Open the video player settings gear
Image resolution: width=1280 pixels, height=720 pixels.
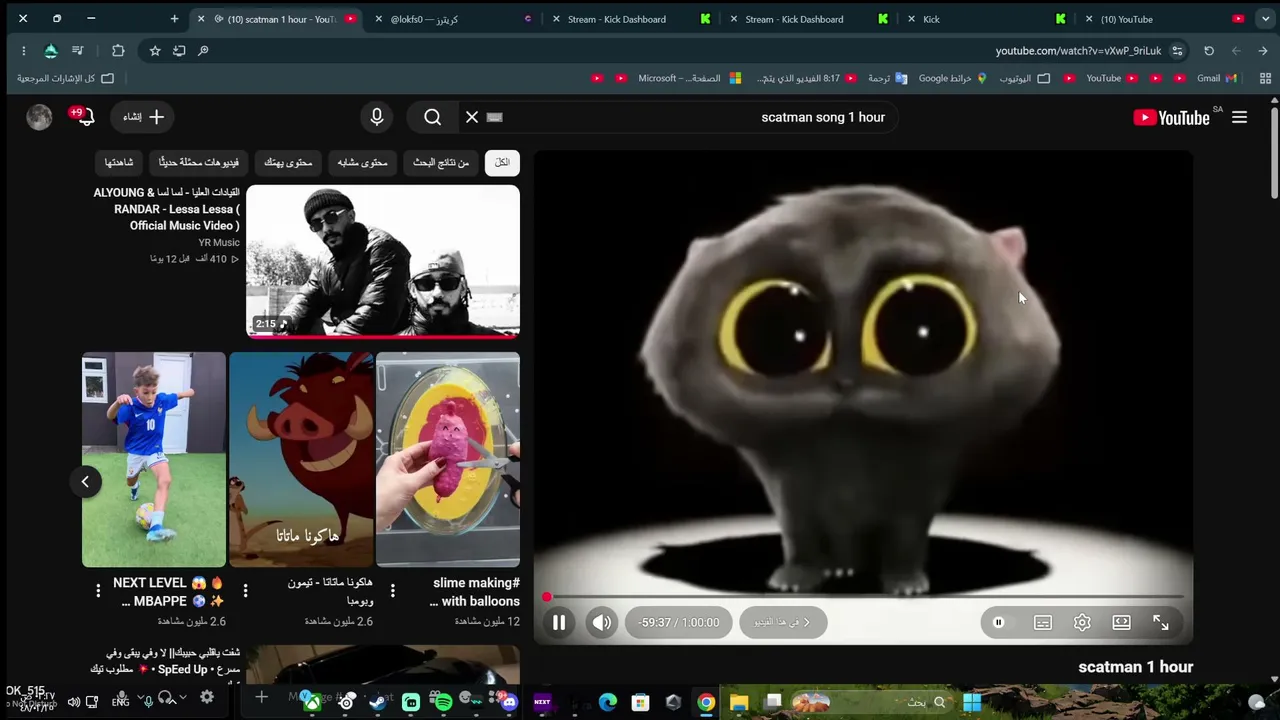[1082, 622]
